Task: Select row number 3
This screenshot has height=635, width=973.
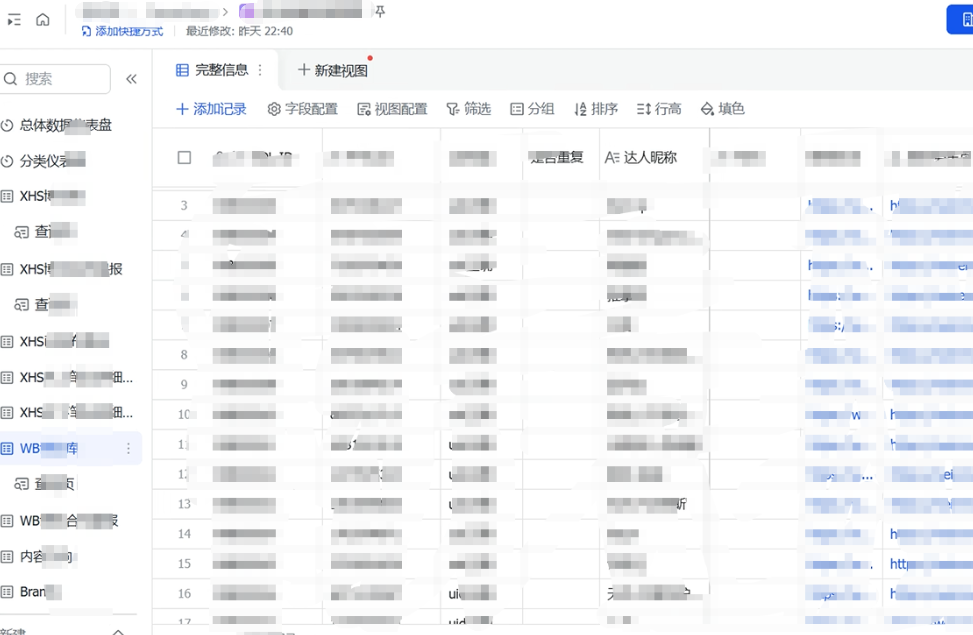Action: coord(184,205)
